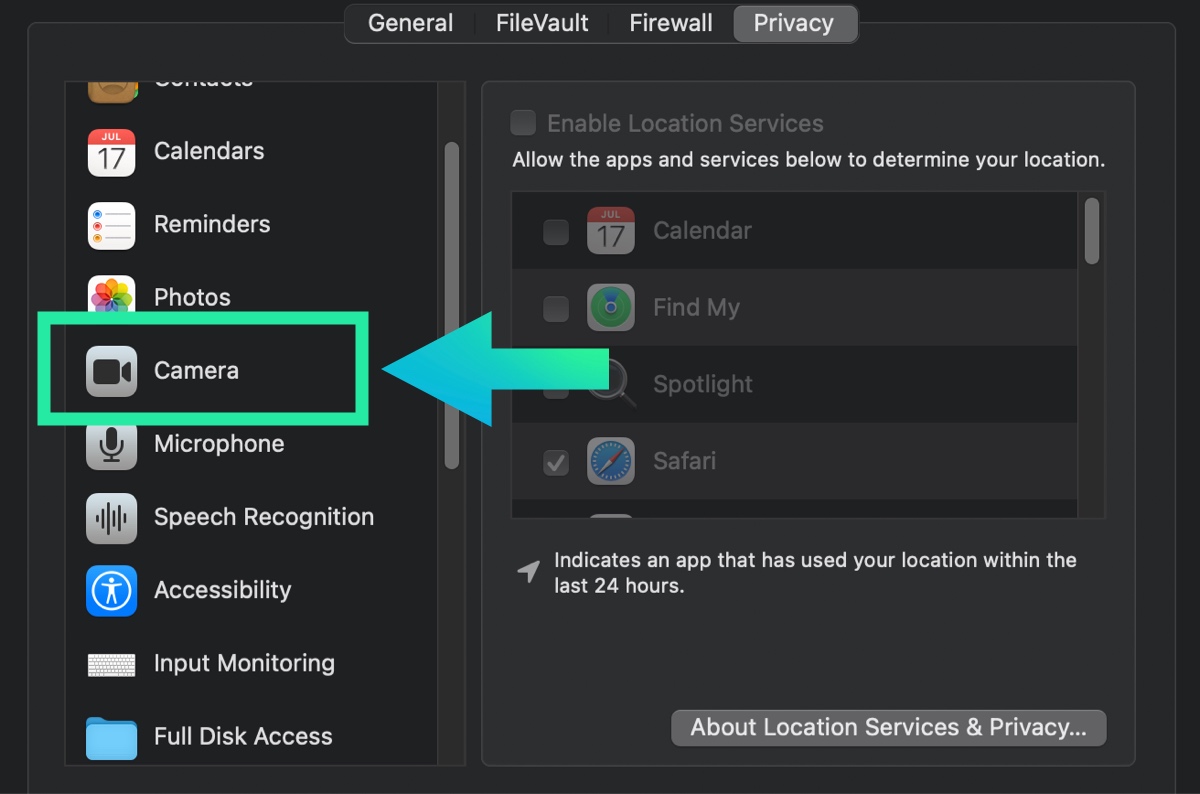Click the Find My app icon

[610, 308]
